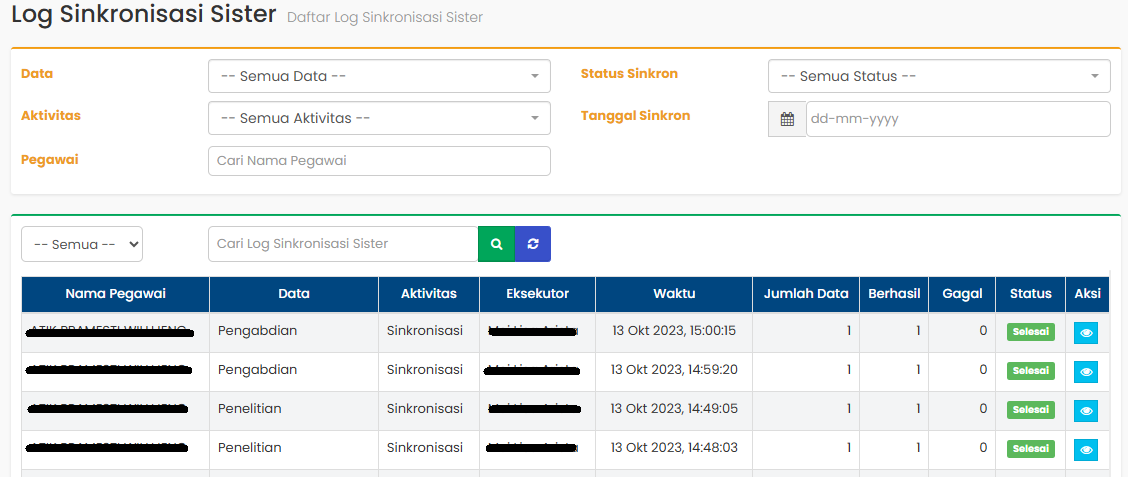Expand the Semua Aktivitas dropdown
This screenshot has width=1128, height=477.
(379, 119)
